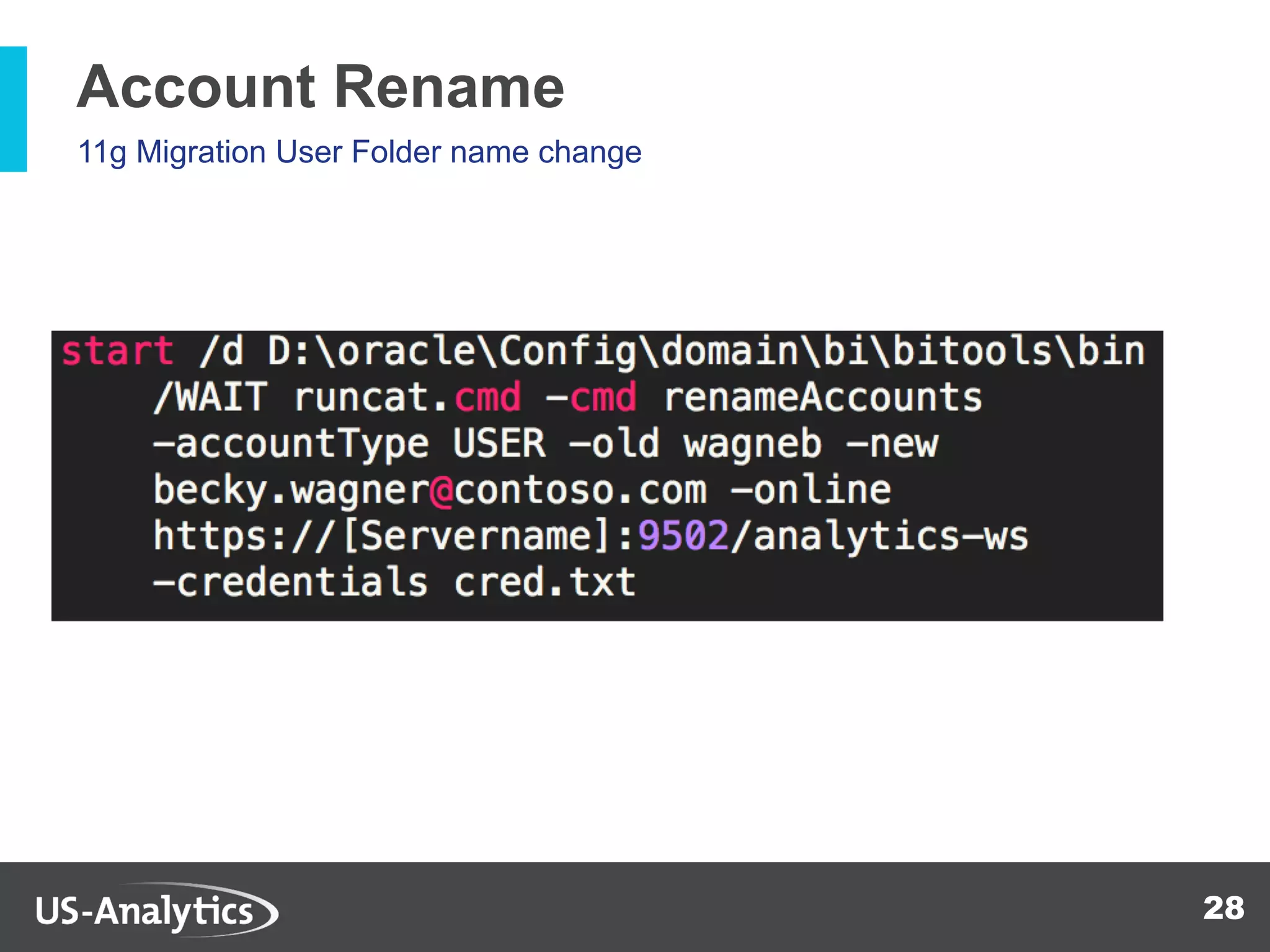Click the '-credentials' flag text

click(x=291, y=583)
